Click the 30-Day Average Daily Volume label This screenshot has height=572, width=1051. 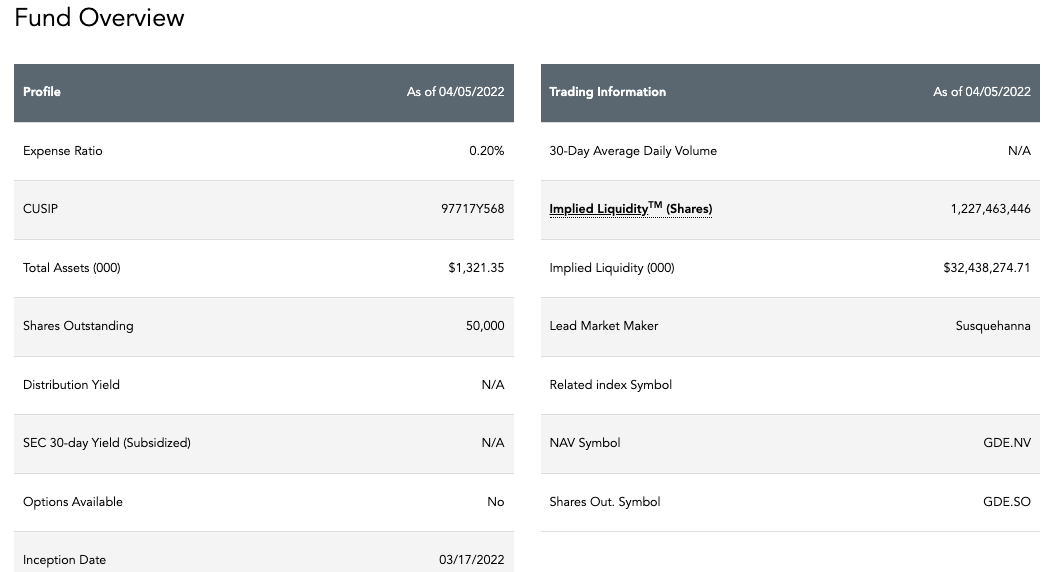[633, 151]
